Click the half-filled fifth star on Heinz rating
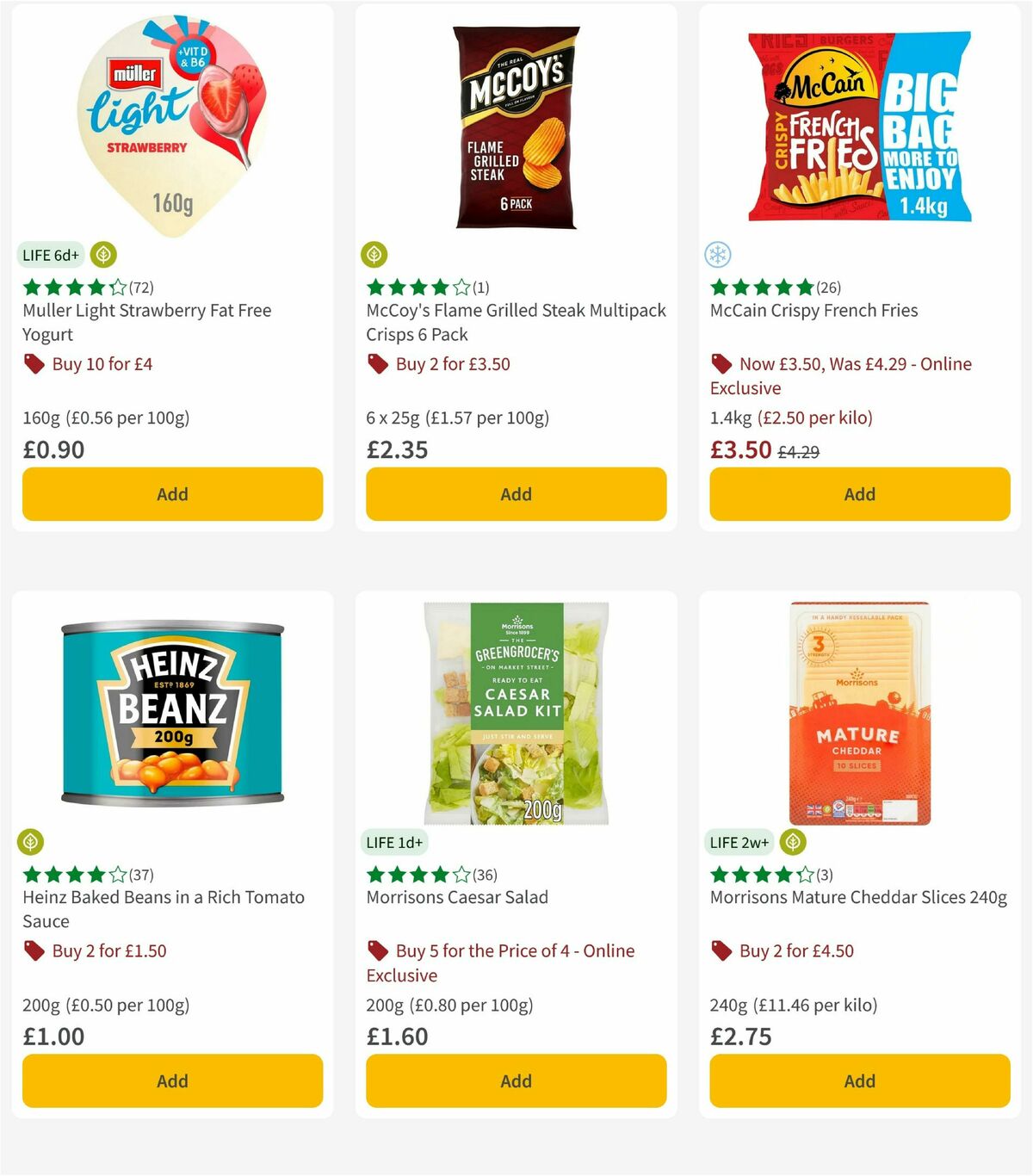This screenshot has height=1176, width=1033. point(118,874)
